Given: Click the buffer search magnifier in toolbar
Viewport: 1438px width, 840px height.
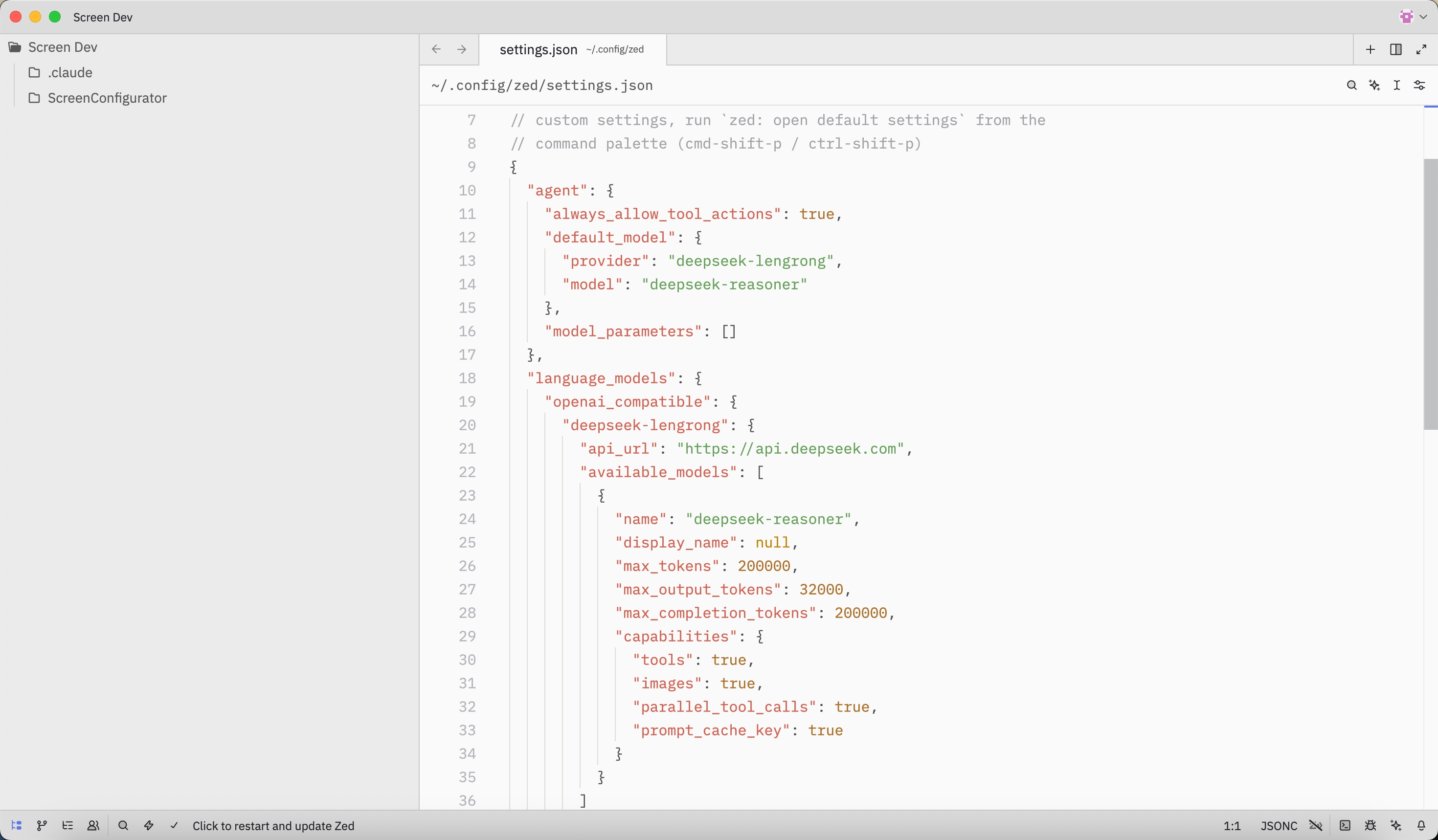Looking at the screenshot, I should 1351,86.
